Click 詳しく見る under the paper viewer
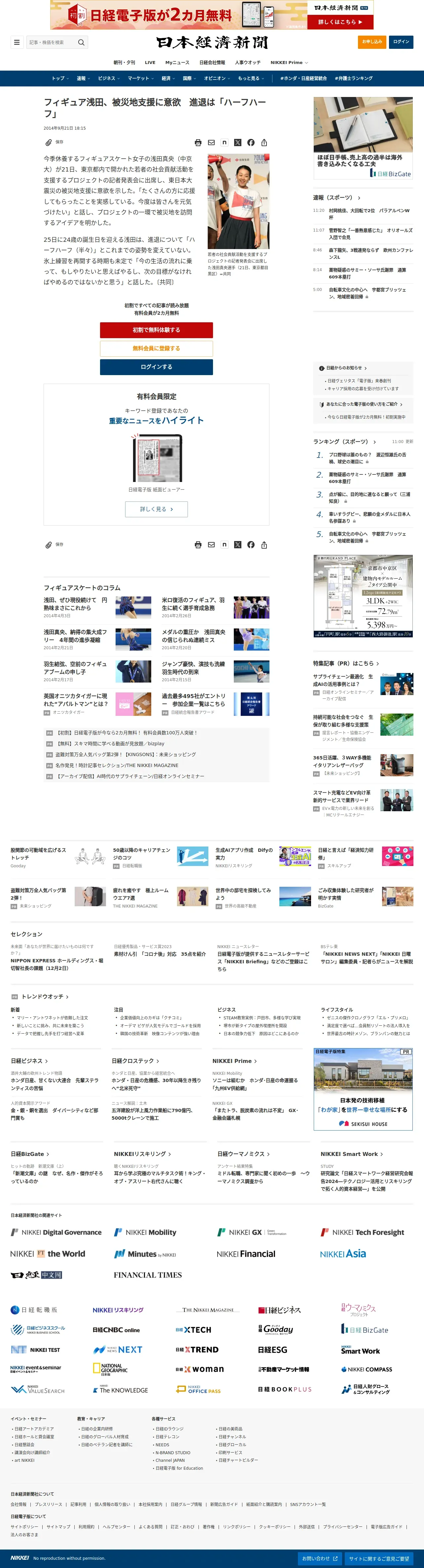Viewport: 424px width, 1568px height. (157, 509)
